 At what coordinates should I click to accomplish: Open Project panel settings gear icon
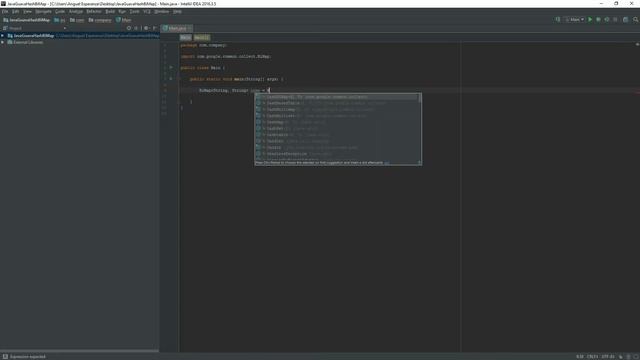point(146,28)
